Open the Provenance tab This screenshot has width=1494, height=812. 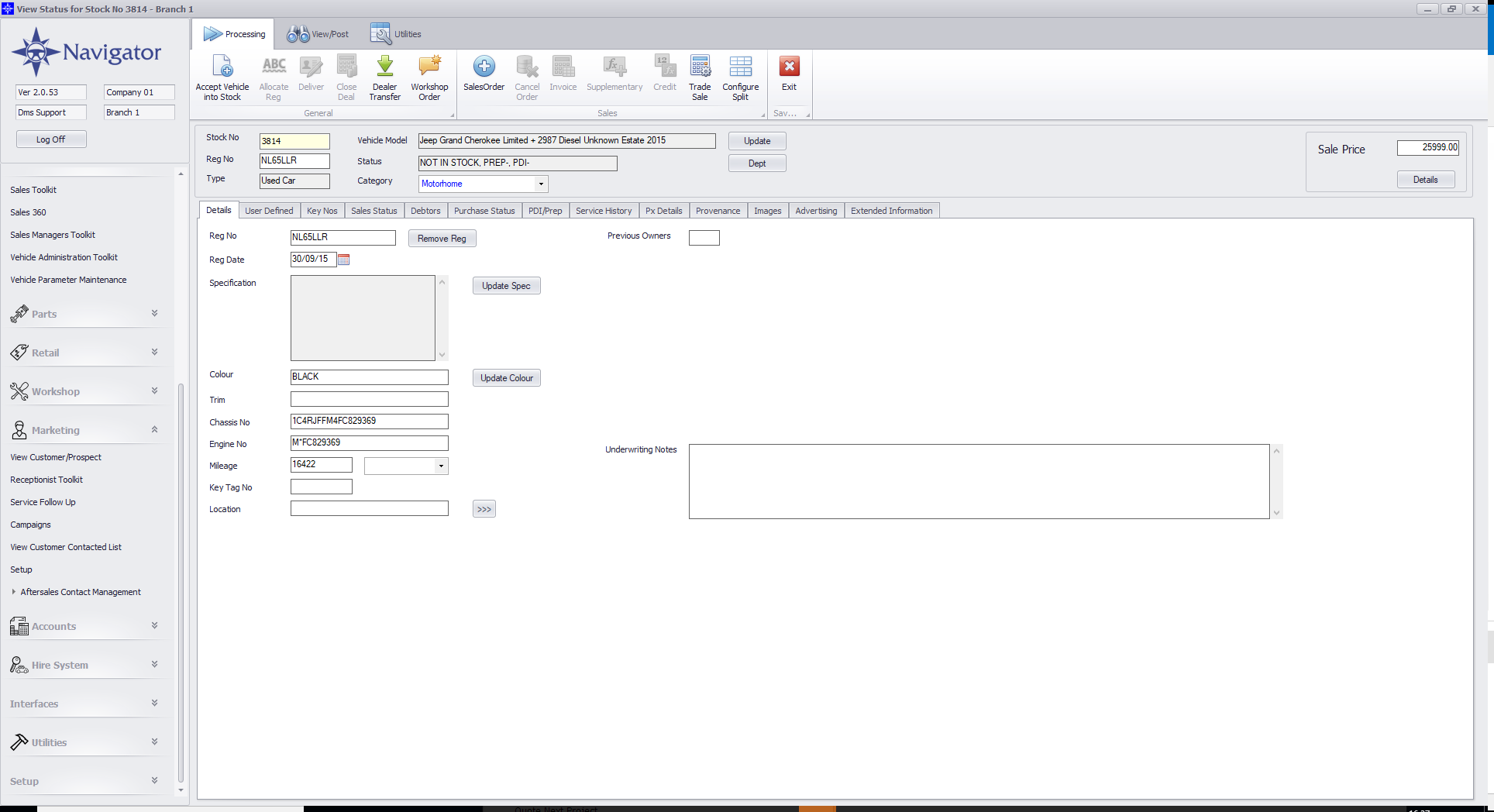point(718,211)
